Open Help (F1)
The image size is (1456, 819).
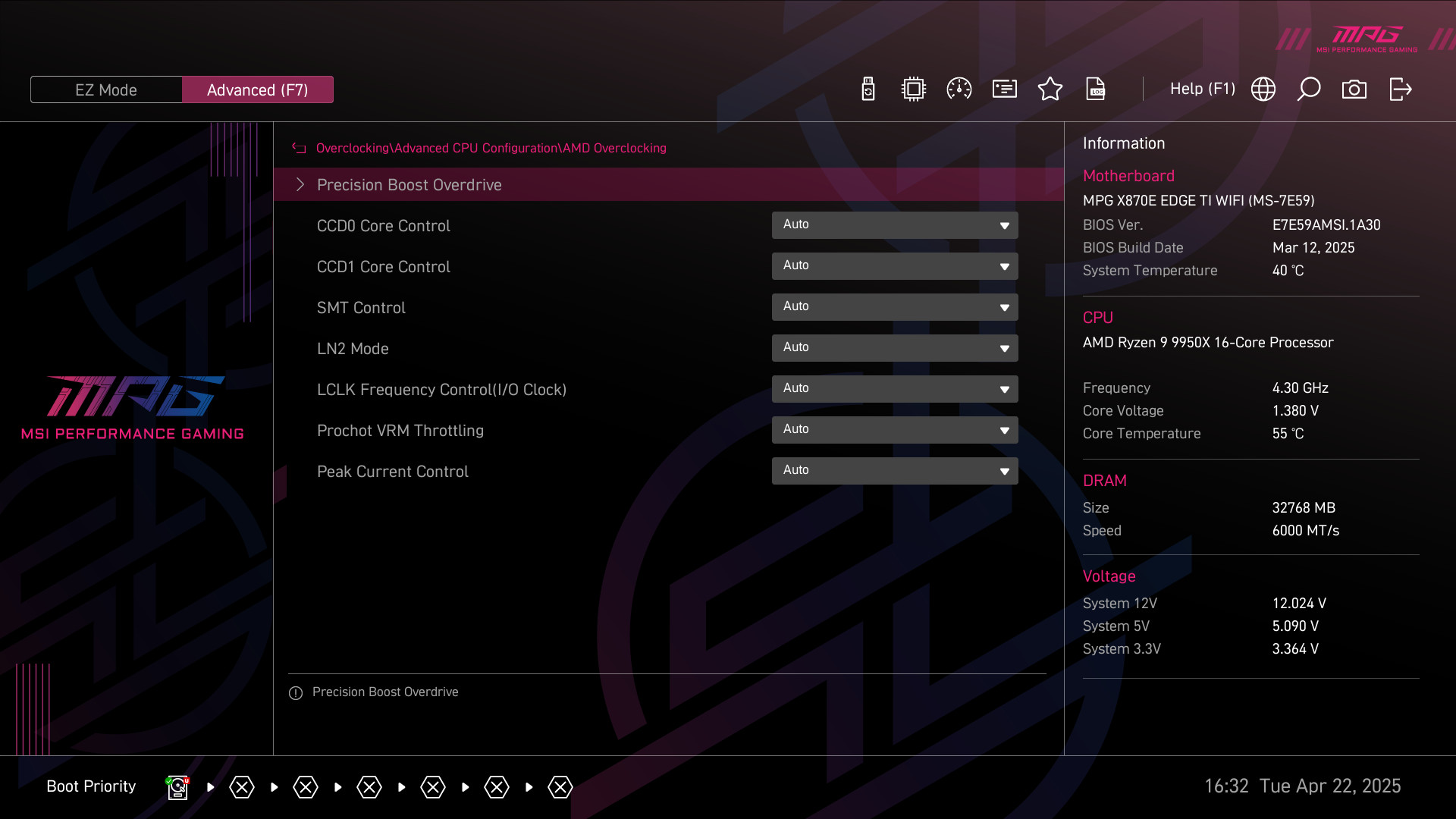click(x=1203, y=89)
